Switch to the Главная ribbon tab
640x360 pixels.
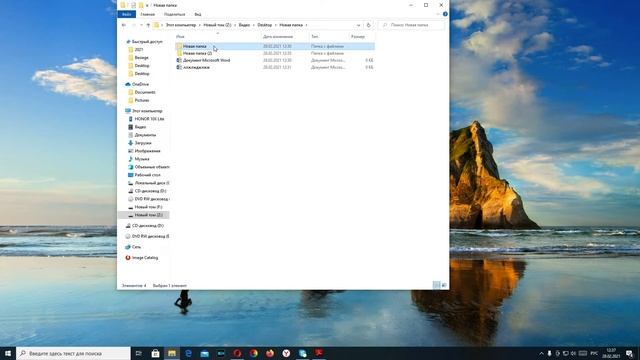[147, 14]
